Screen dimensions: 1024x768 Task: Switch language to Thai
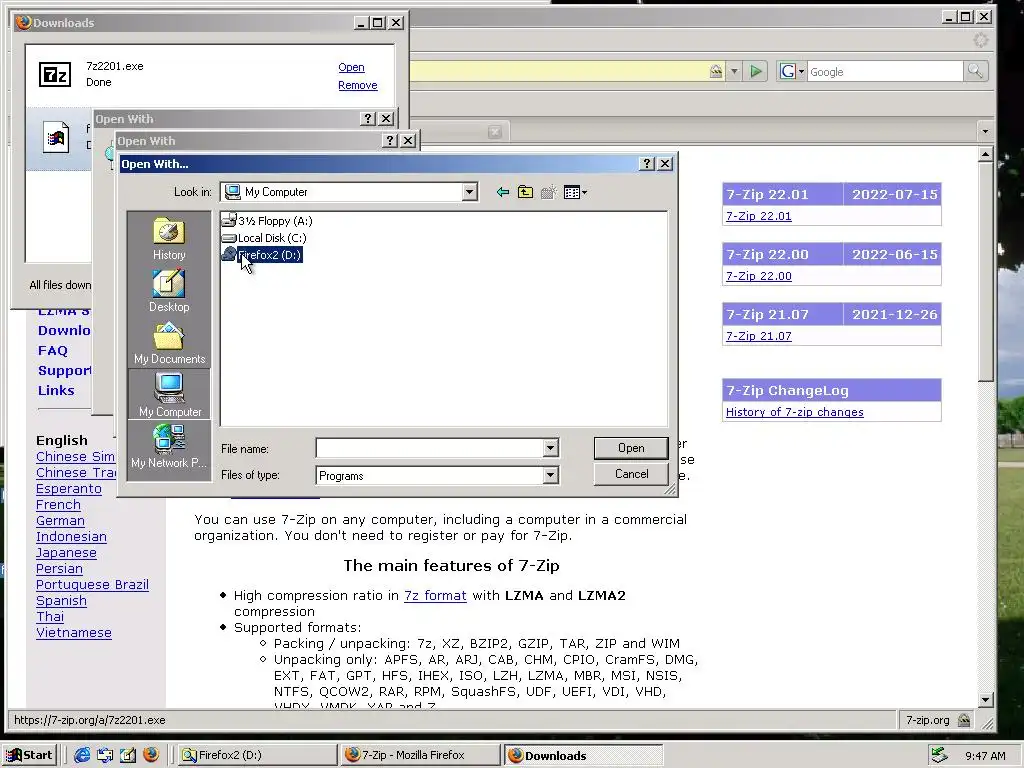coord(50,617)
